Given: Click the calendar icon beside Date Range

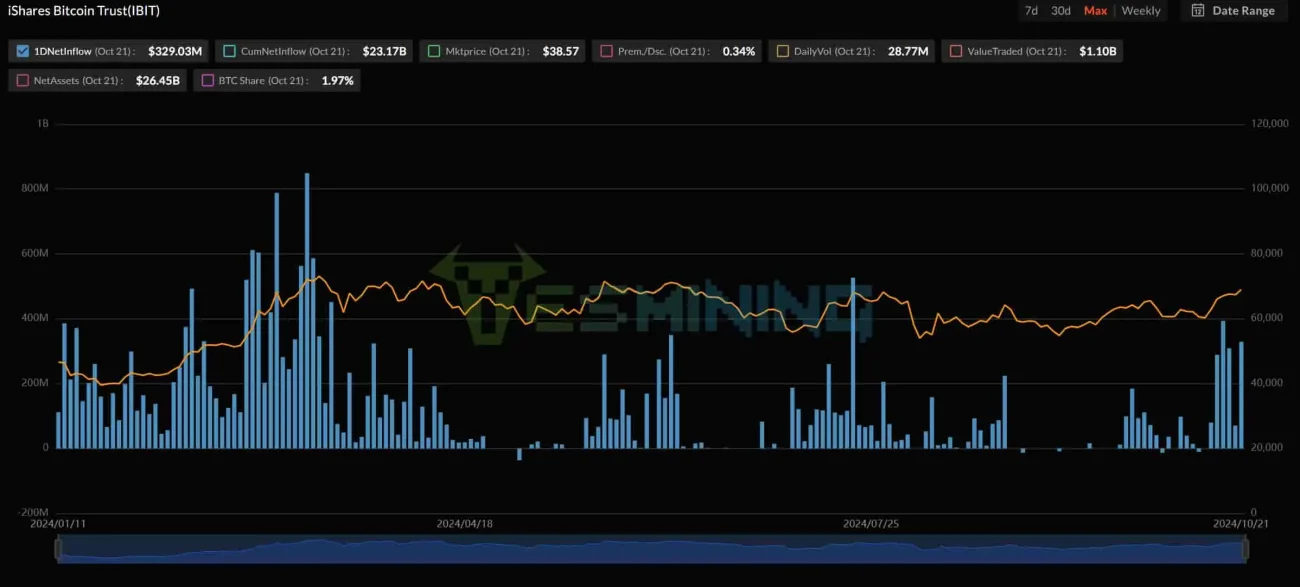Looking at the screenshot, I should click(x=1197, y=11).
